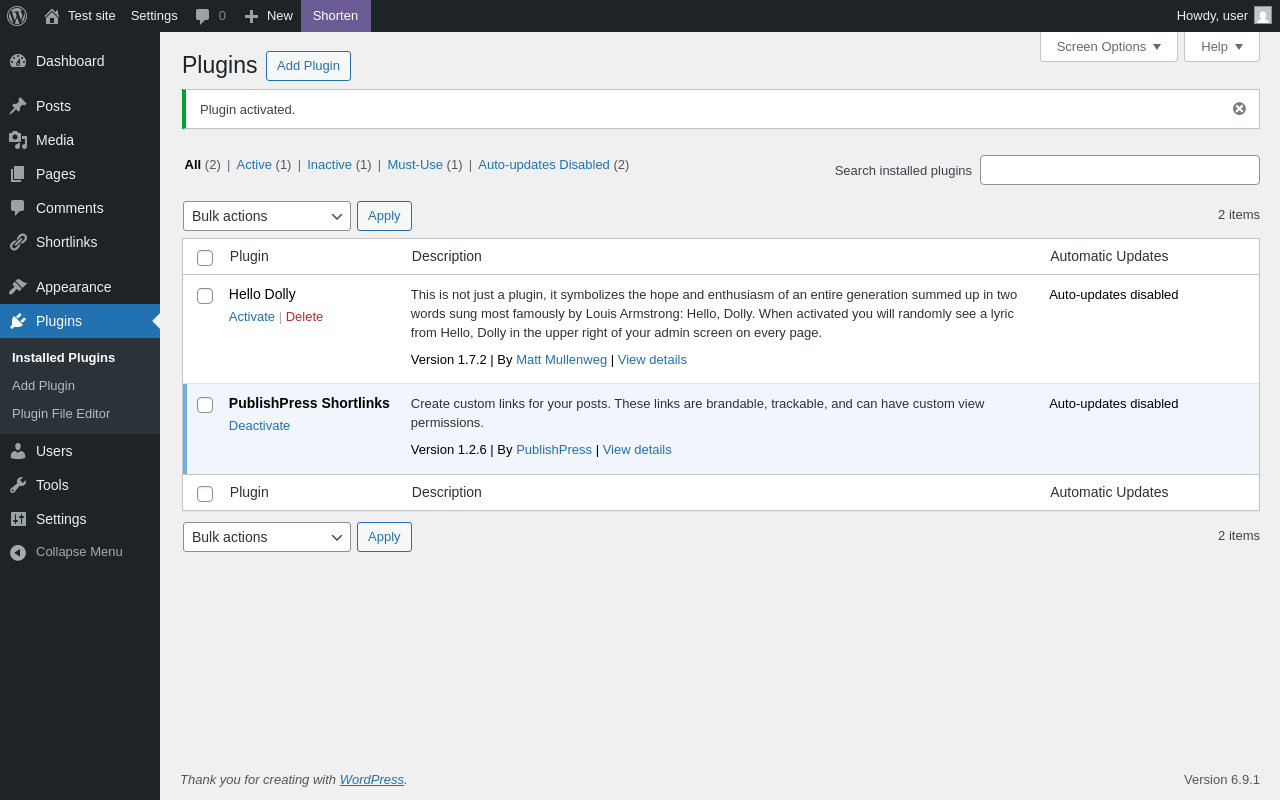Focus the Search installed plugins field
The image size is (1280, 800).
[x=1120, y=170]
